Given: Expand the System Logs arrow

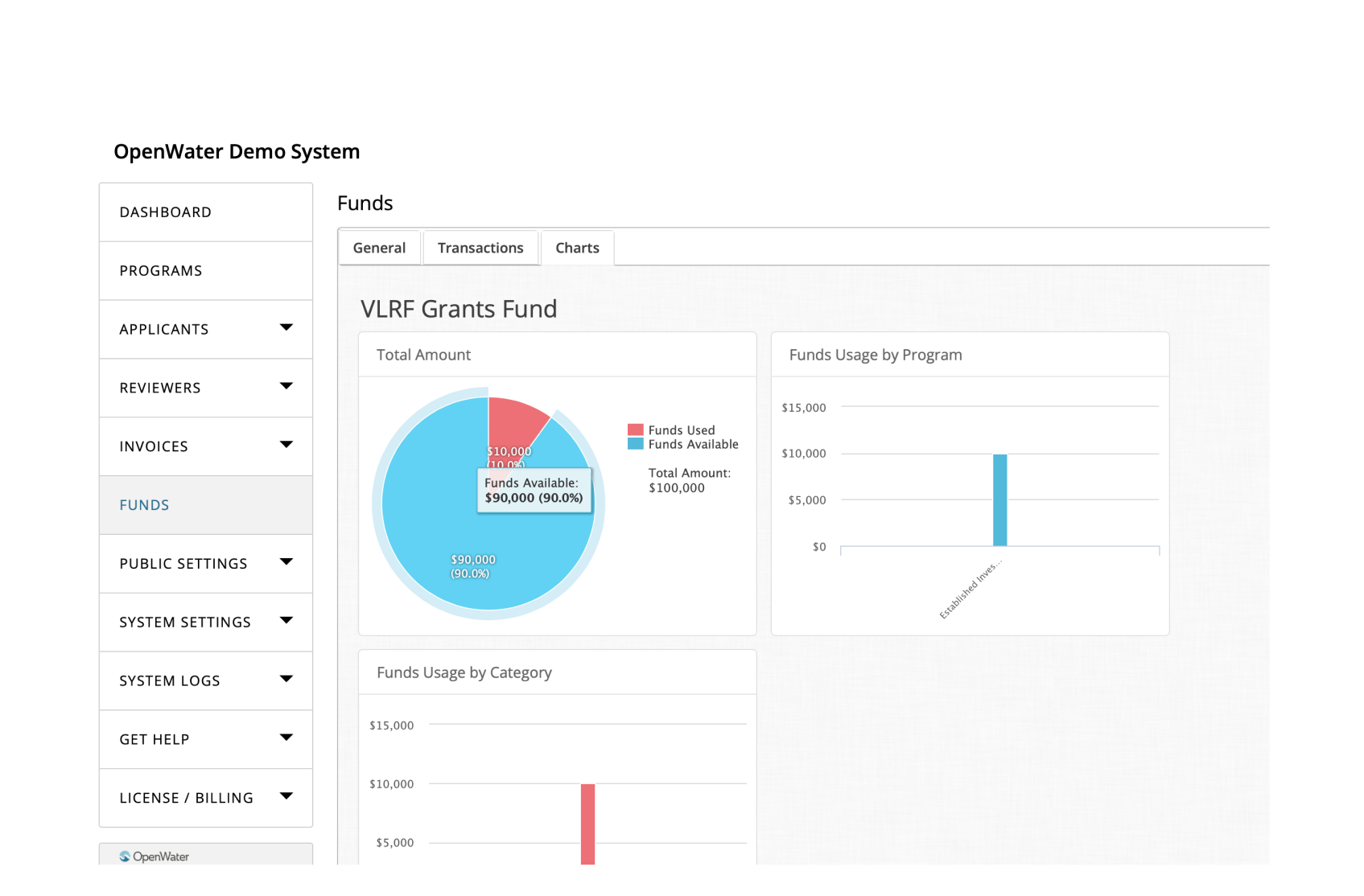Looking at the screenshot, I should [x=286, y=680].
